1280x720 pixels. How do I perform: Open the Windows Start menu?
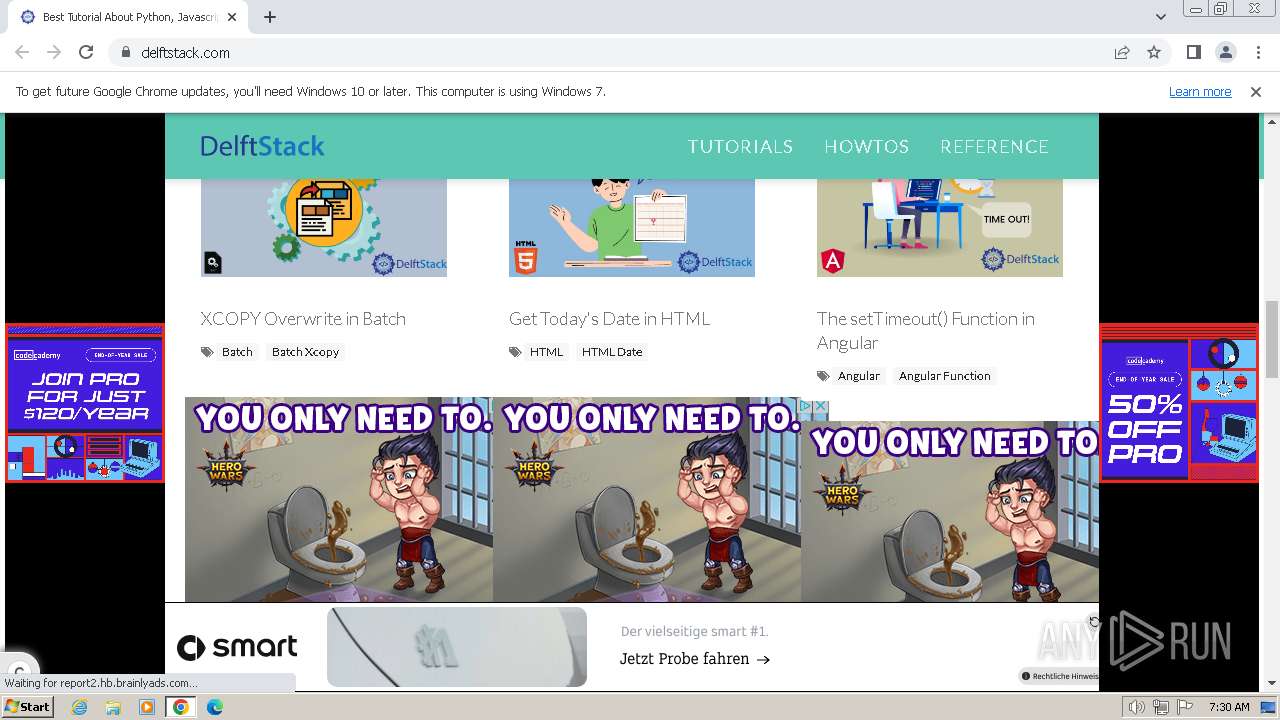(28, 707)
